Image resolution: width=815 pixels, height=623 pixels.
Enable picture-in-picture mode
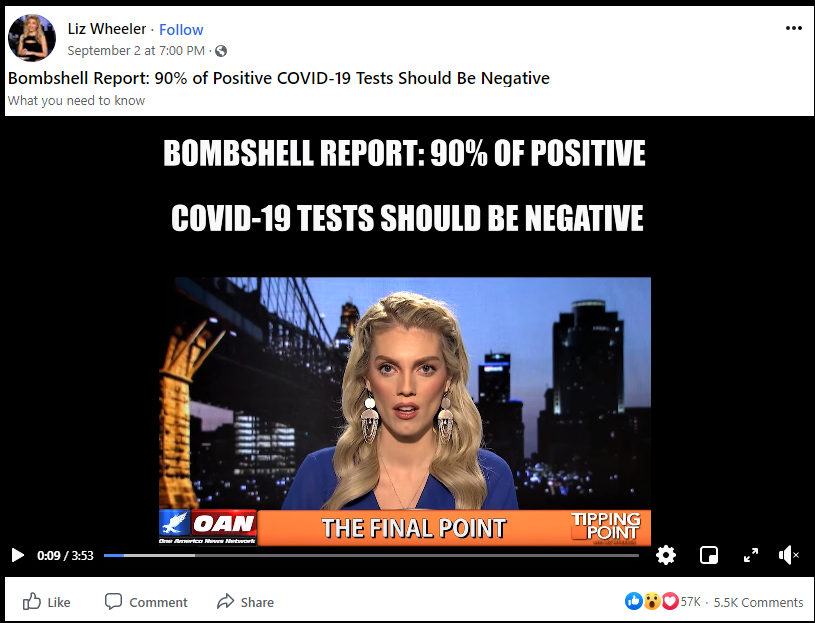click(709, 555)
